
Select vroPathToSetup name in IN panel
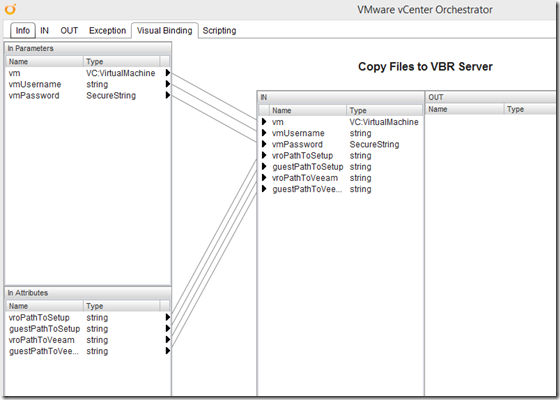(302, 155)
